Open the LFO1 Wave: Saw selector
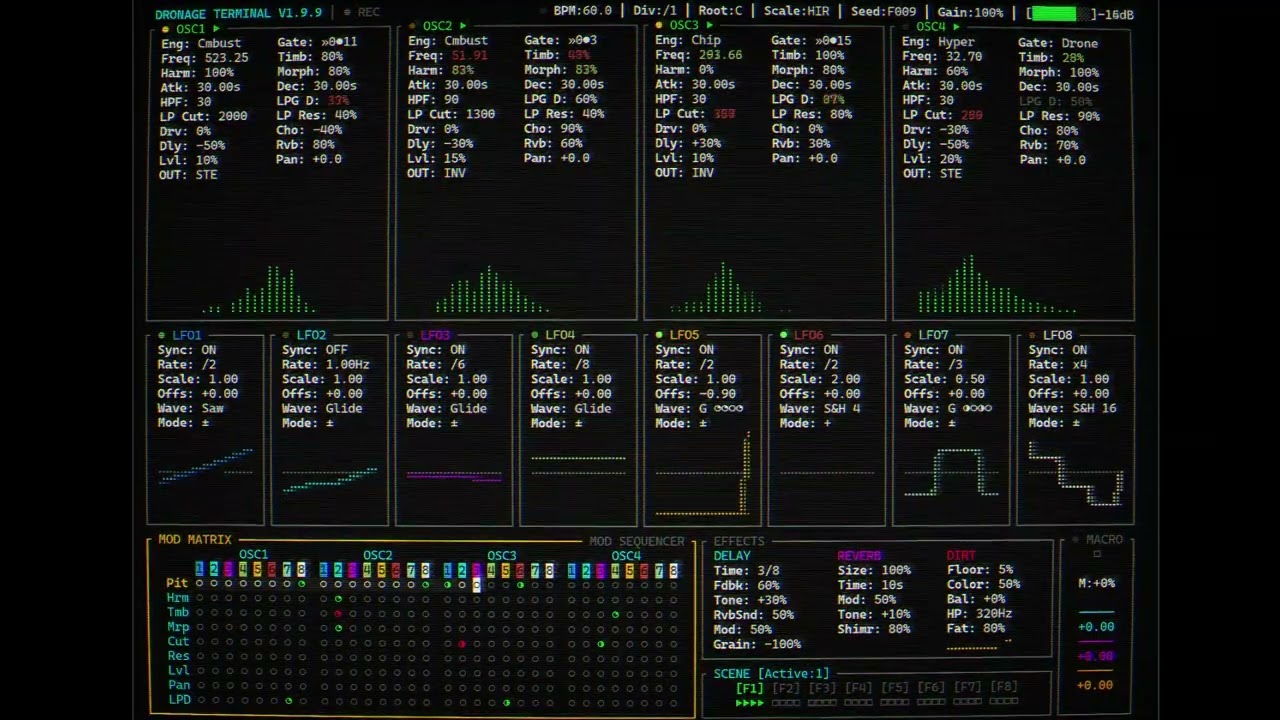The image size is (1280, 720). point(191,408)
